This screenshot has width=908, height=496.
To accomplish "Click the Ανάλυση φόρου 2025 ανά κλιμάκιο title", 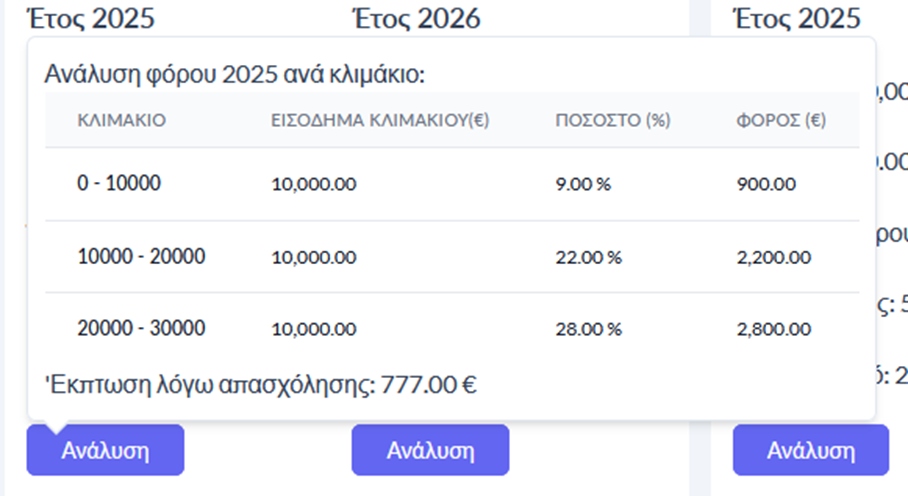I will pos(236,75).
